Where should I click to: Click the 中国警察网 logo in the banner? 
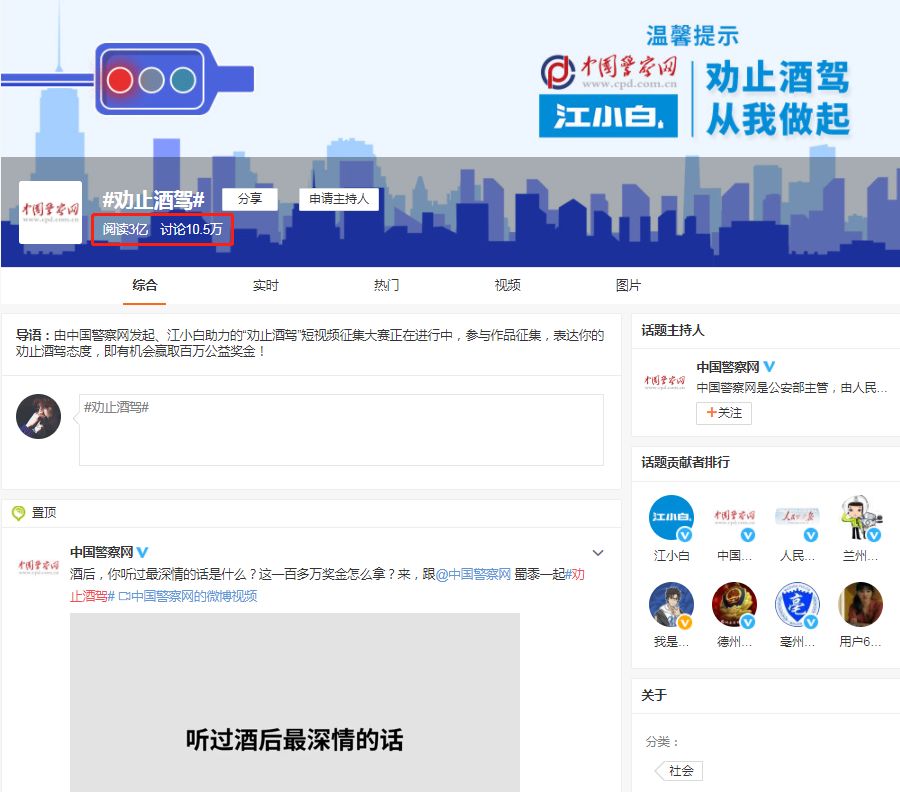click(608, 72)
